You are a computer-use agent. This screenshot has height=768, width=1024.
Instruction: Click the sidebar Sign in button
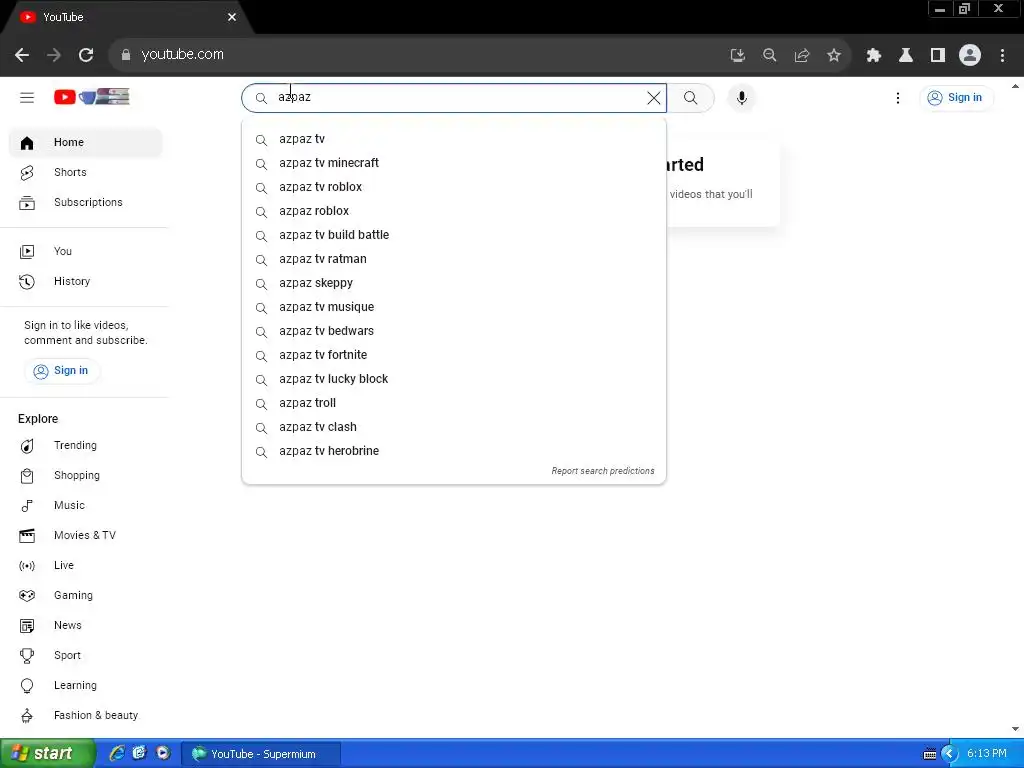61,371
